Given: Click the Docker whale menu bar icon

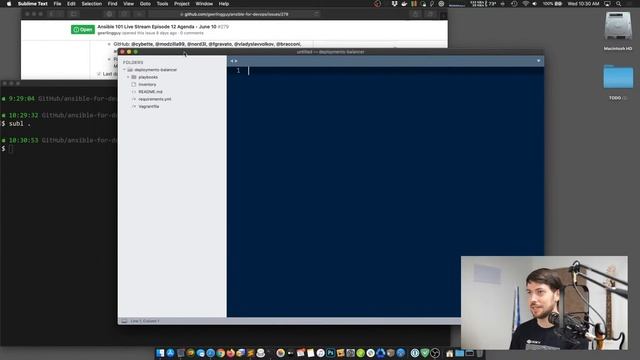Looking at the screenshot, I should coord(404,4).
